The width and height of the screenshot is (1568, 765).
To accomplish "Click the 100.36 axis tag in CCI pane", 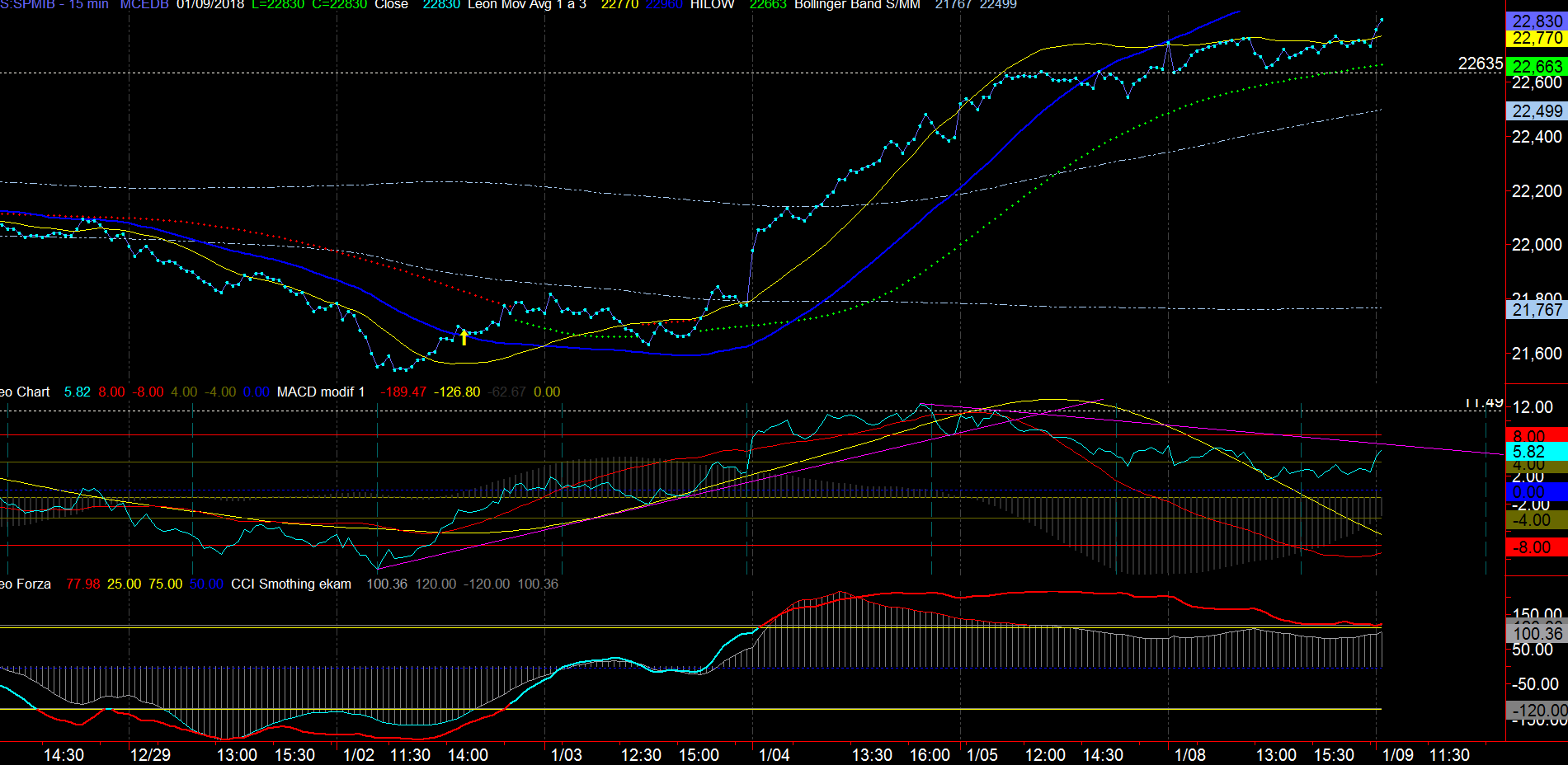I will click(x=1537, y=633).
